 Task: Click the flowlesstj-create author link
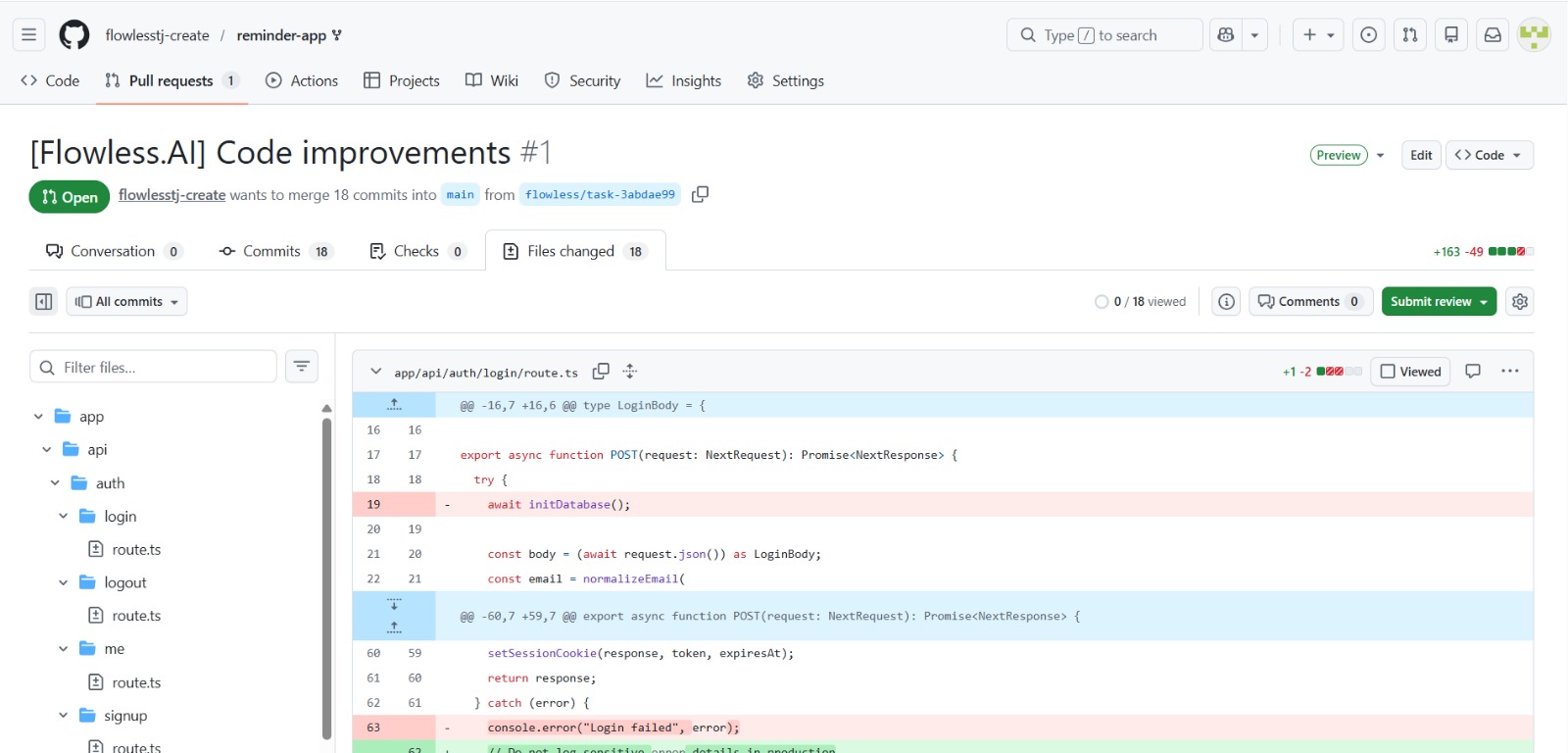point(171,194)
